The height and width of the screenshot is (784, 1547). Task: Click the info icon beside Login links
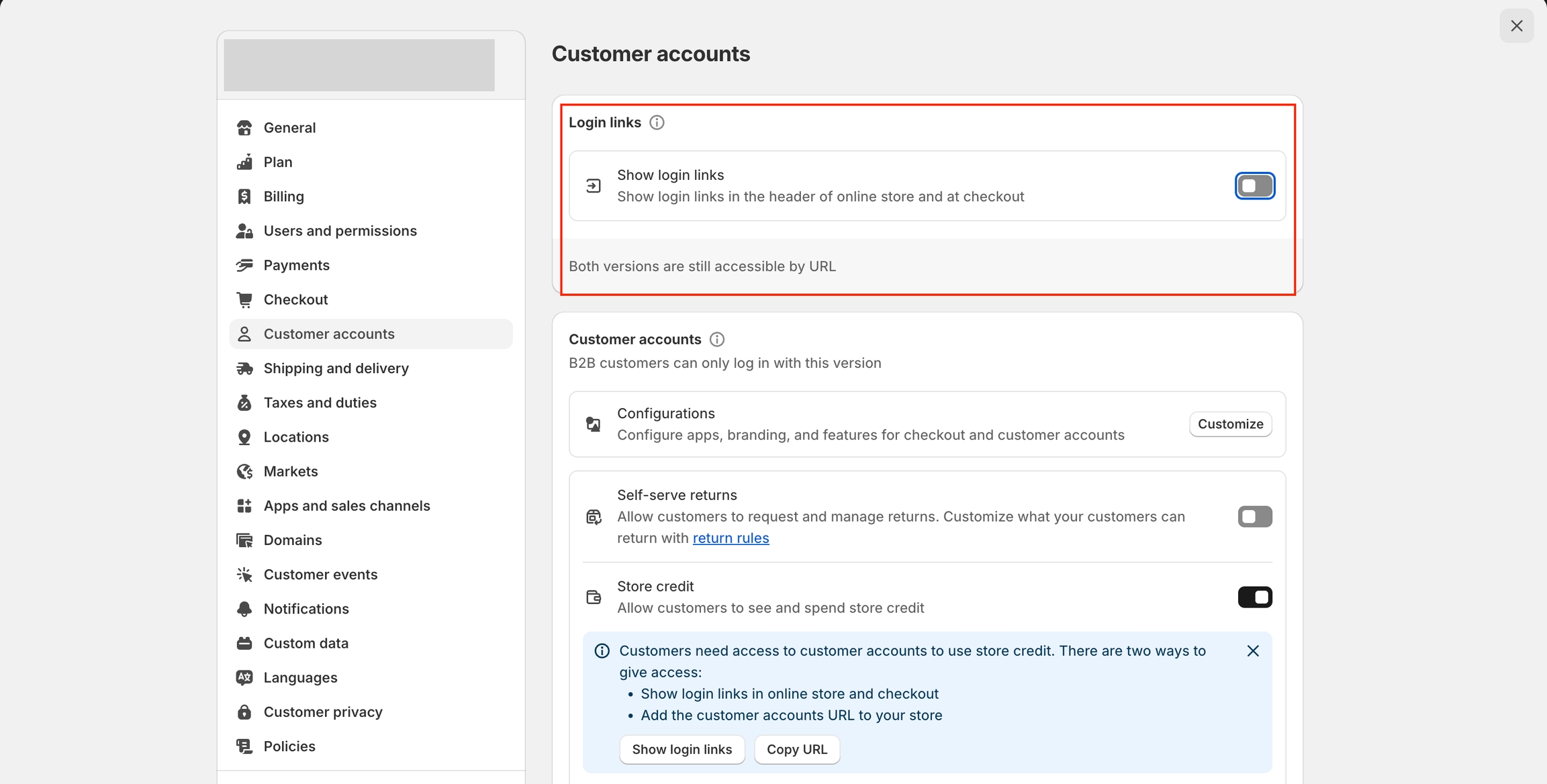pyautogui.click(x=657, y=123)
